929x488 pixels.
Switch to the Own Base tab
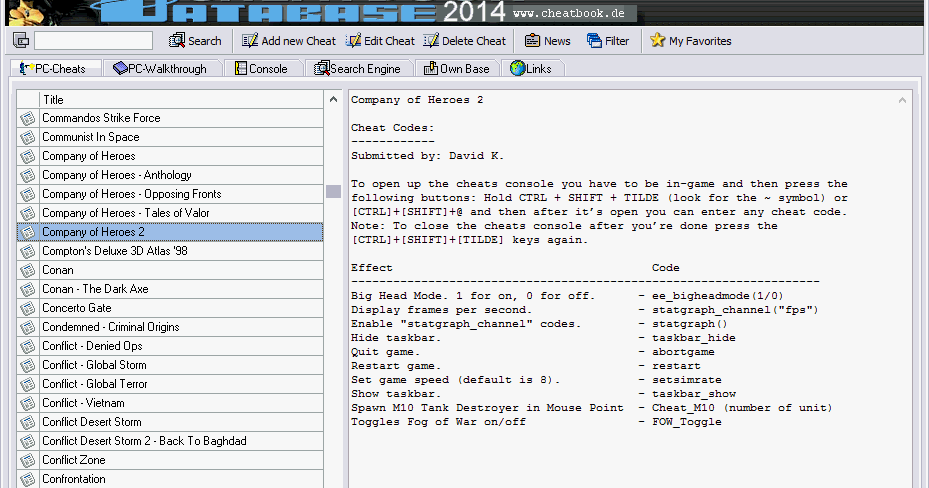(457, 69)
